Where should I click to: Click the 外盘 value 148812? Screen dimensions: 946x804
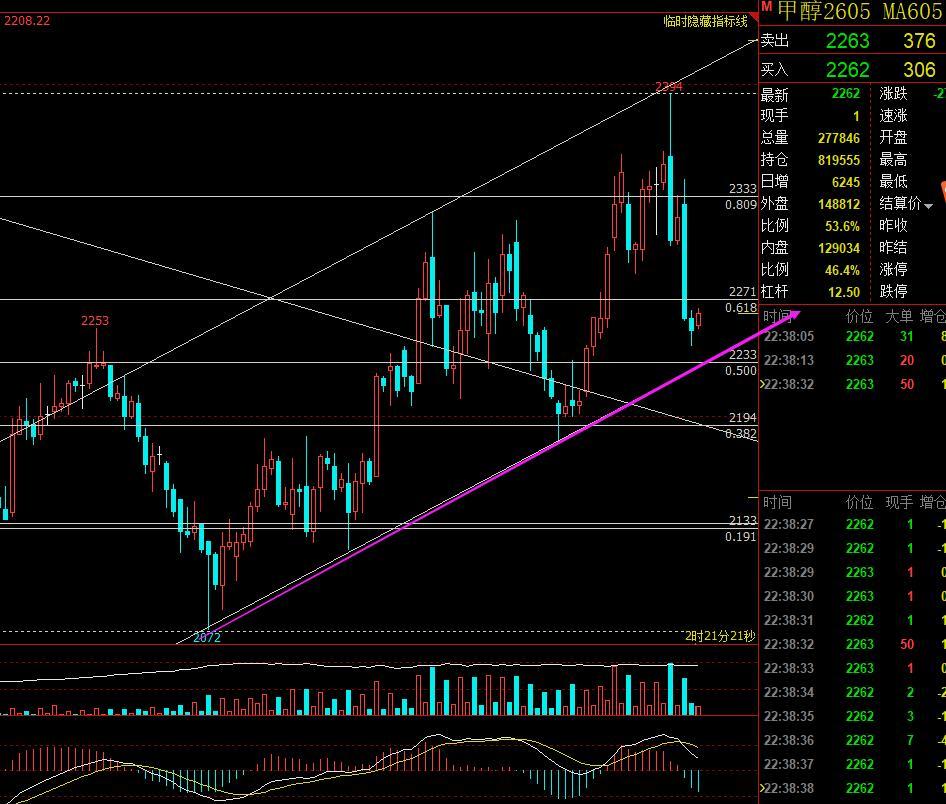click(839, 204)
